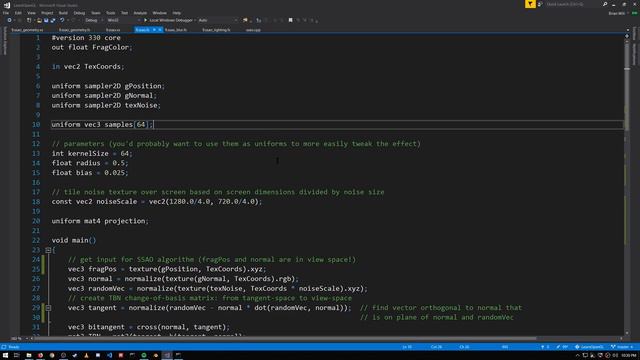Click the Quick Launch search magnifier icon
640x360 pixels.
pos(604,4)
